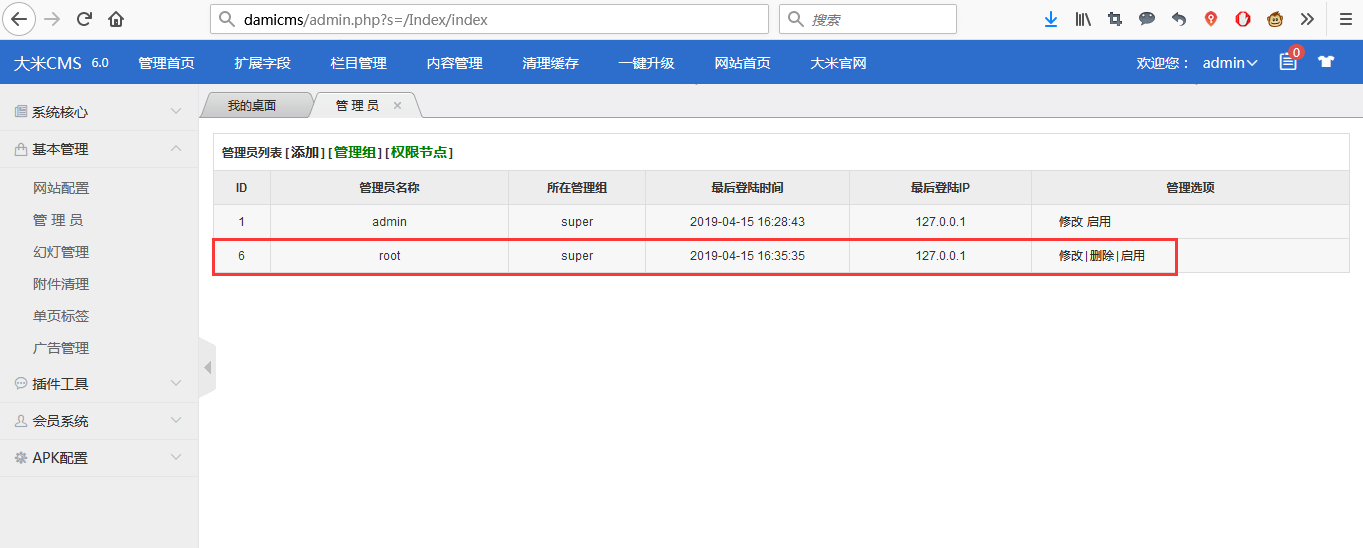The height and width of the screenshot is (548, 1363).
Task: Open the 权限节点 link
Action: (x=419, y=152)
